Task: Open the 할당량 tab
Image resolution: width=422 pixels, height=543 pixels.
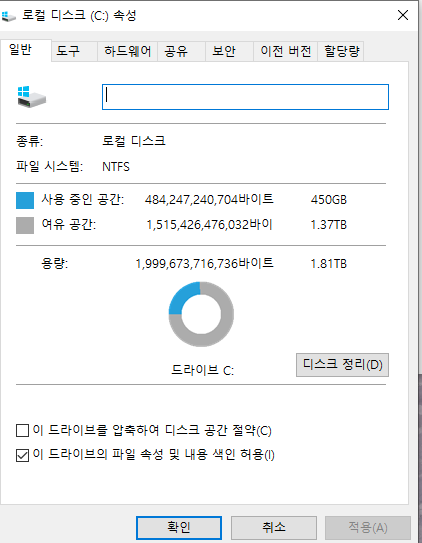Action: coord(341,52)
